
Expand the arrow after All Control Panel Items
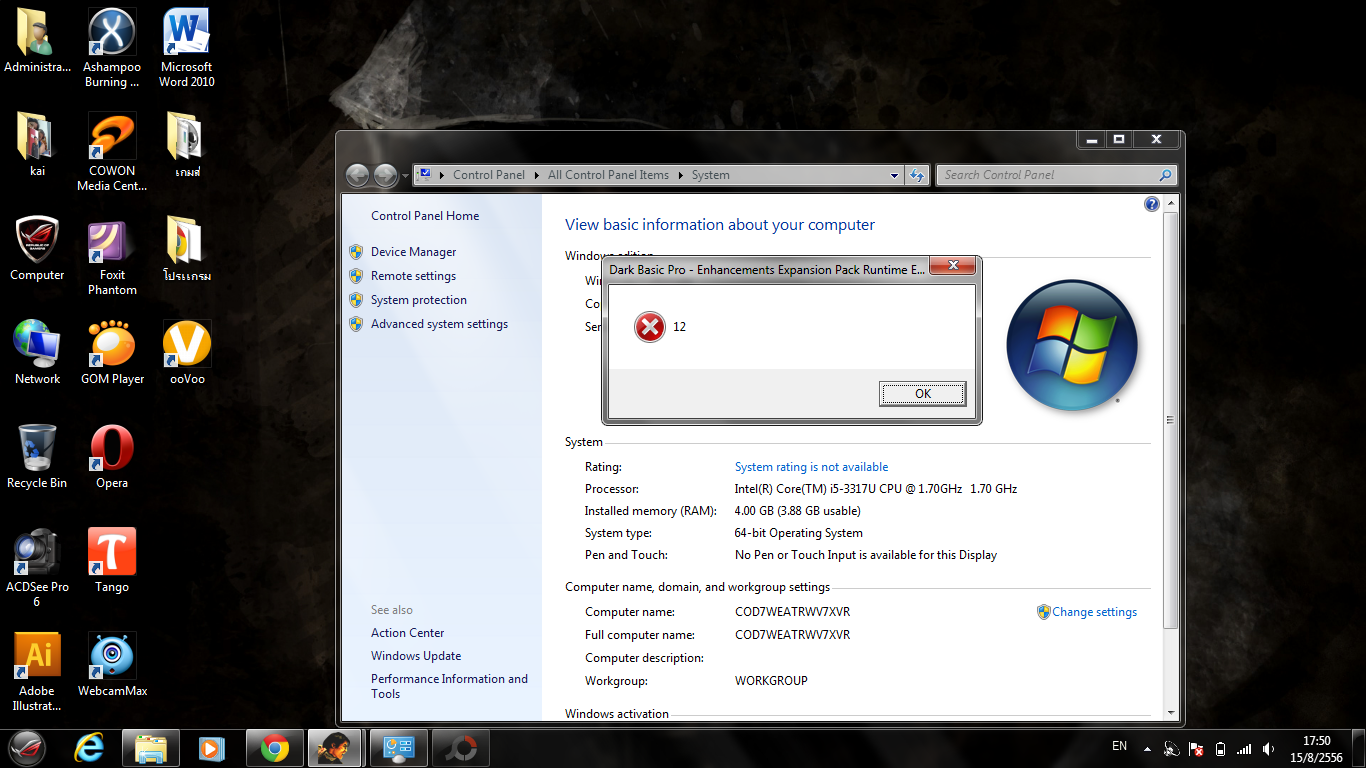[x=681, y=175]
